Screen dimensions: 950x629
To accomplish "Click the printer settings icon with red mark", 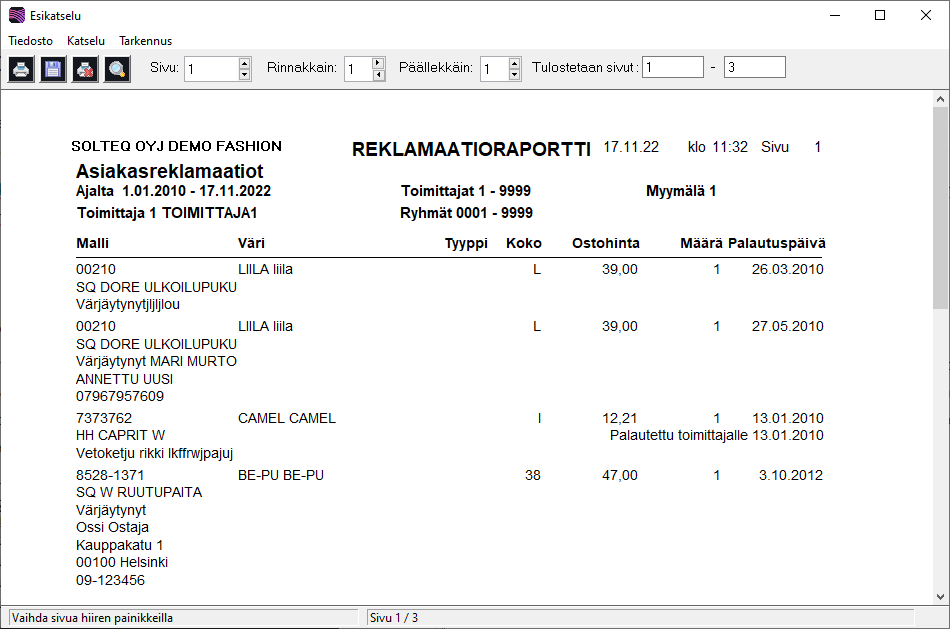I will 85,69.
